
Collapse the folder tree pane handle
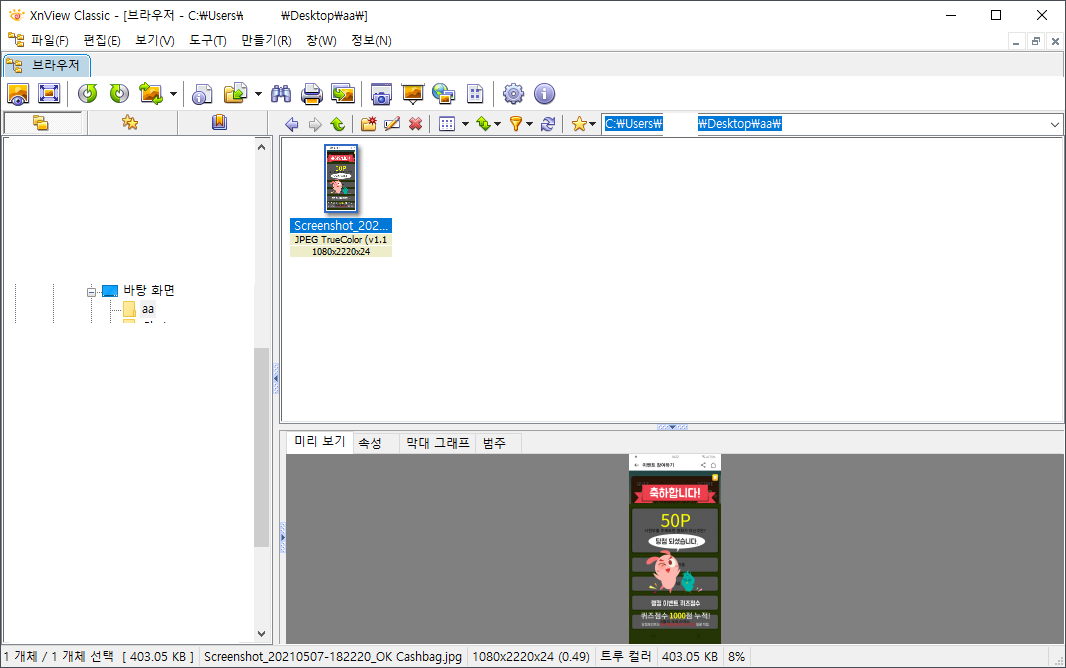[276, 379]
